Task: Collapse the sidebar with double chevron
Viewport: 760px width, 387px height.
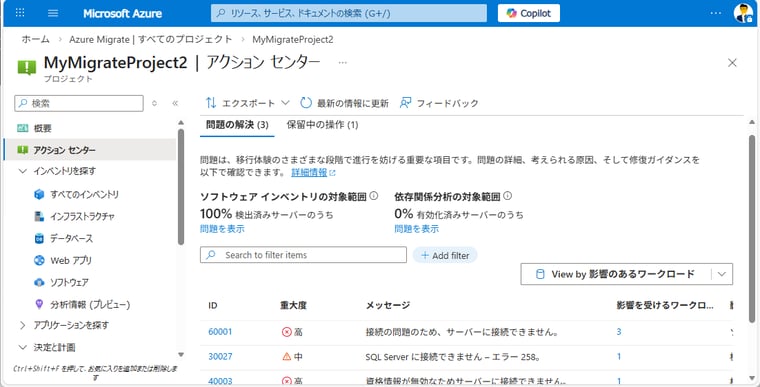Action: pyautogui.click(x=175, y=103)
